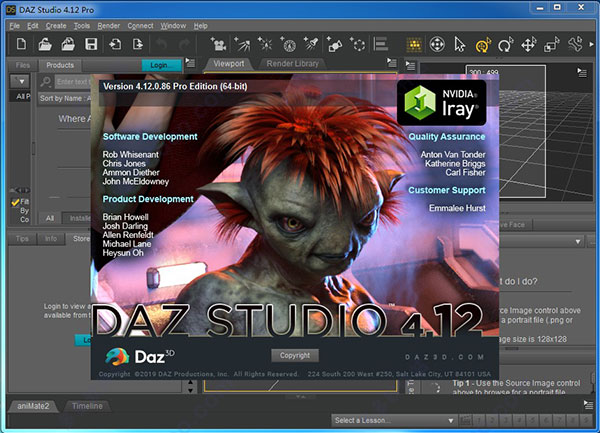Select the Node Selection arrow tool

pos(460,45)
